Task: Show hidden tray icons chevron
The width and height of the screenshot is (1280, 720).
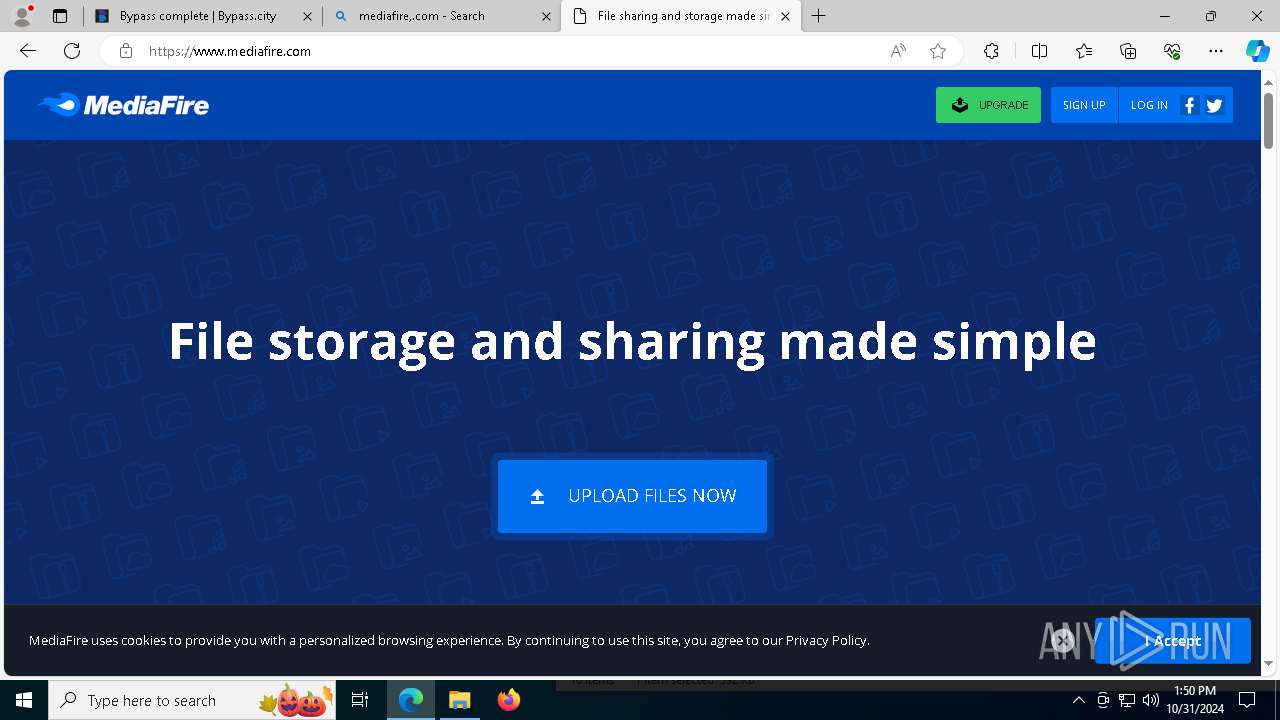Action: 1079,700
